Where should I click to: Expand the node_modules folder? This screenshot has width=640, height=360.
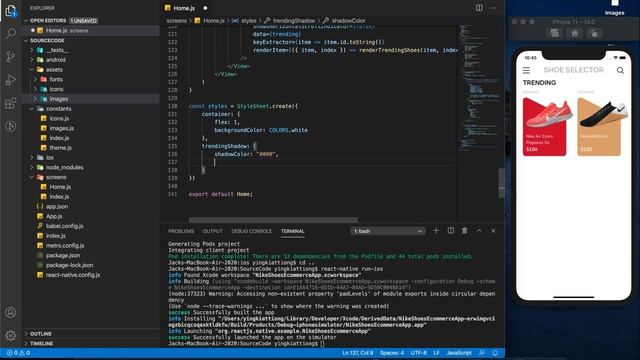32,167
